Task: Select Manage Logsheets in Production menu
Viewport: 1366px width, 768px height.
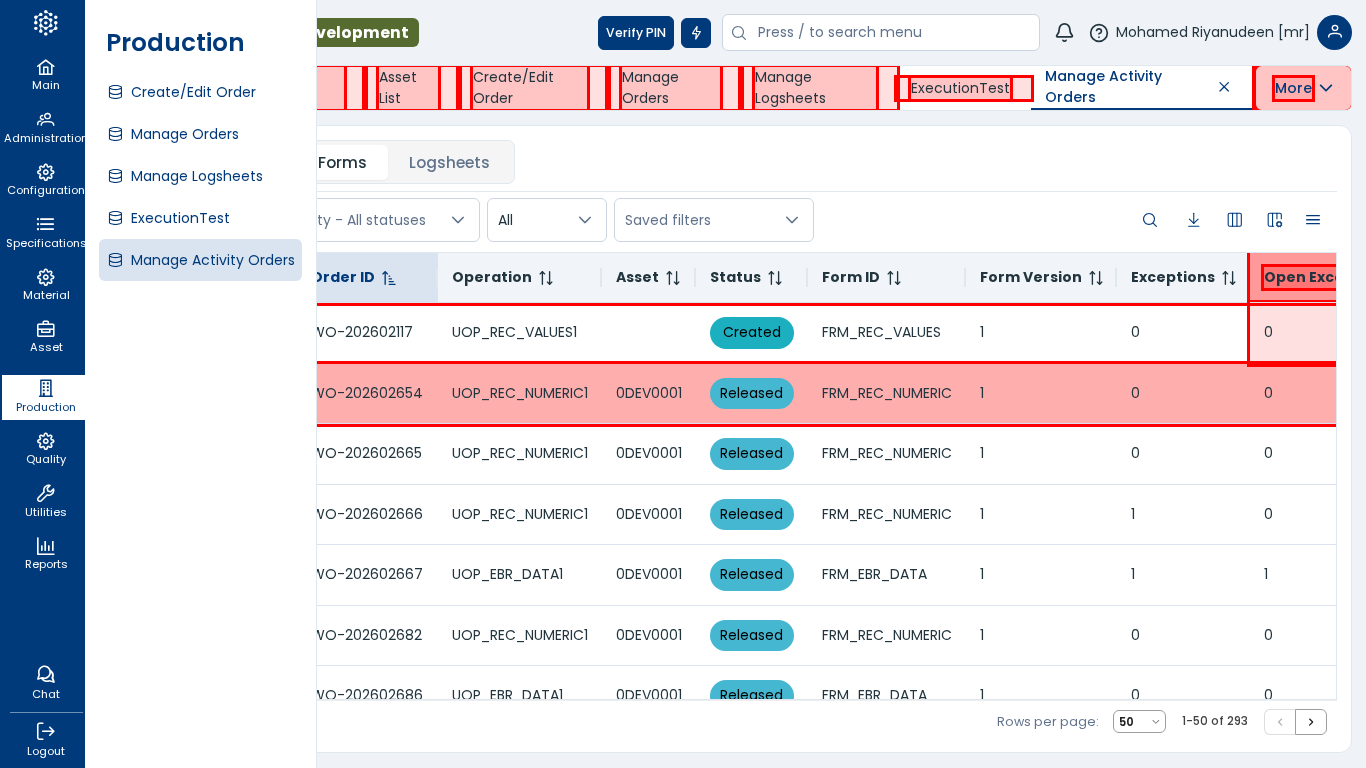Action: pos(196,176)
